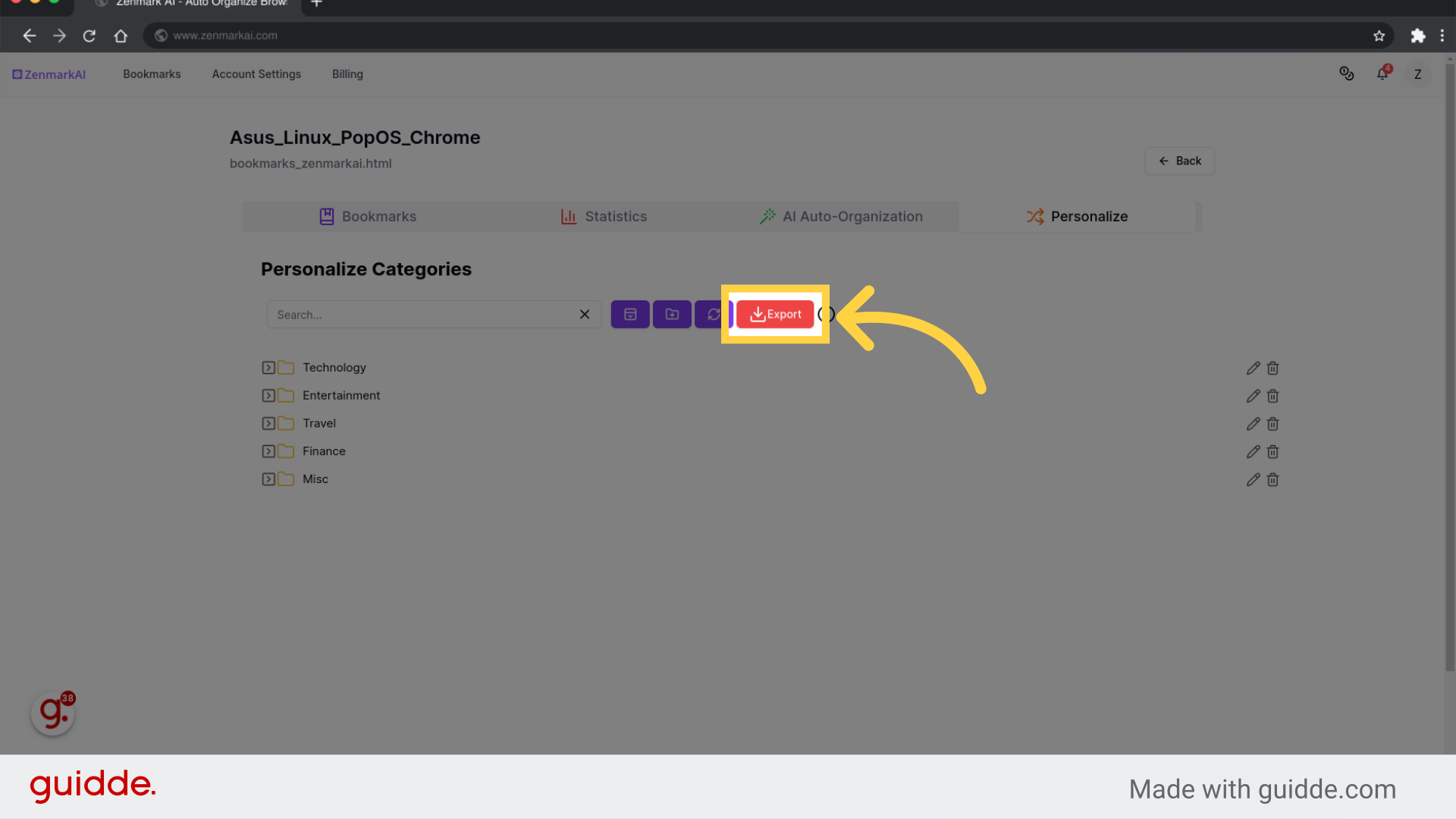Edit the Finance category

pos(1253,452)
